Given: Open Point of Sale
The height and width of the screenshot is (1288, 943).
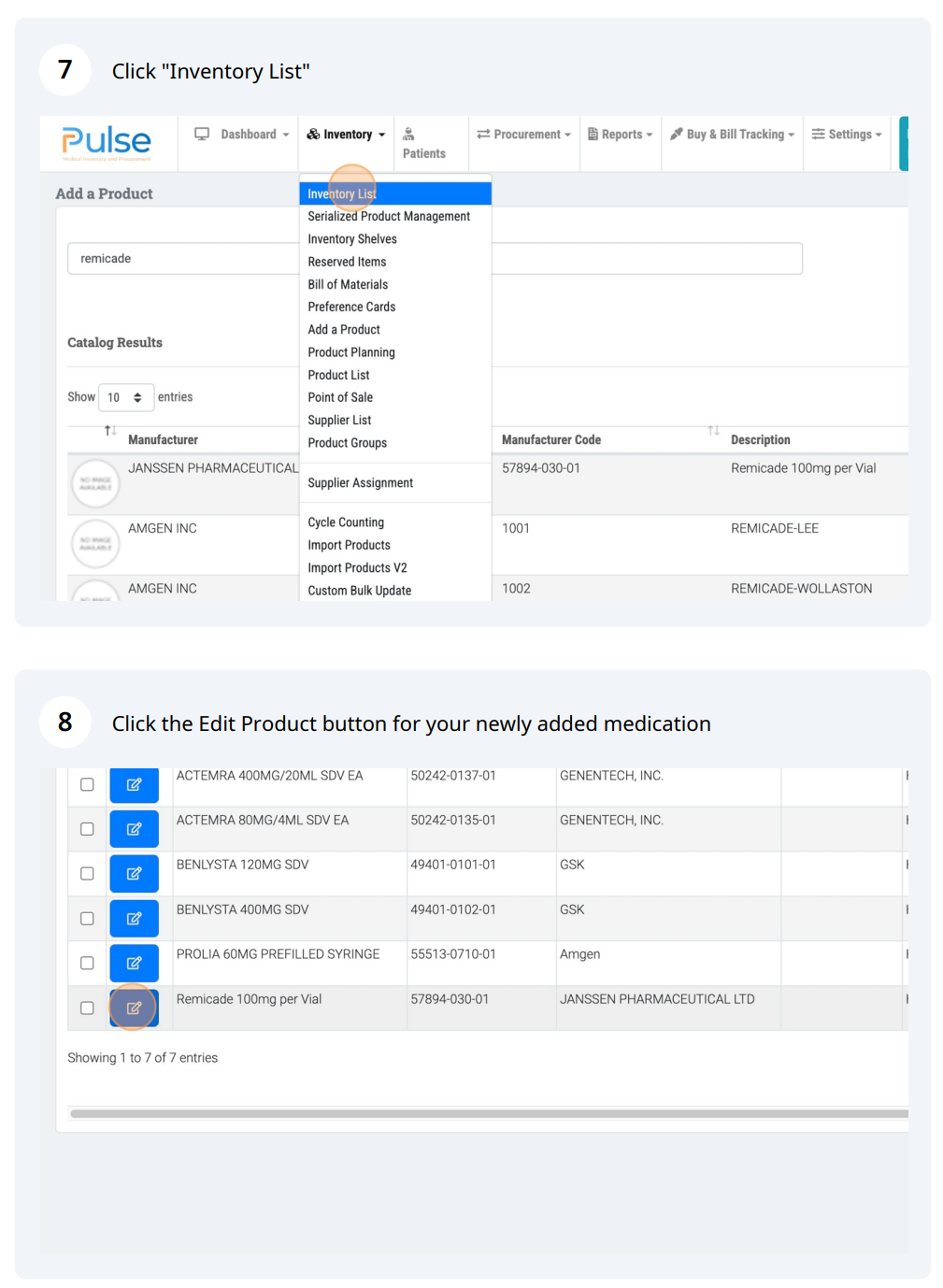Looking at the screenshot, I should click(x=340, y=397).
